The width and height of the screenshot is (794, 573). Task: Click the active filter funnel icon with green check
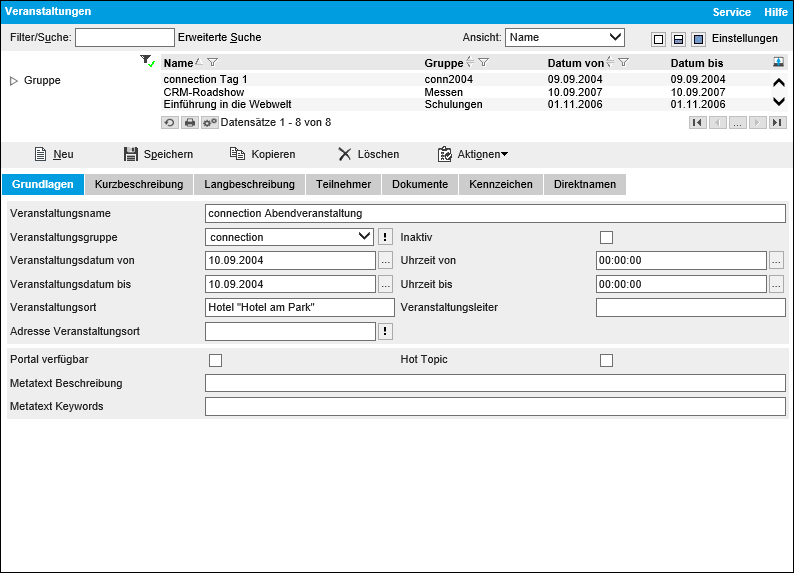[147, 61]
